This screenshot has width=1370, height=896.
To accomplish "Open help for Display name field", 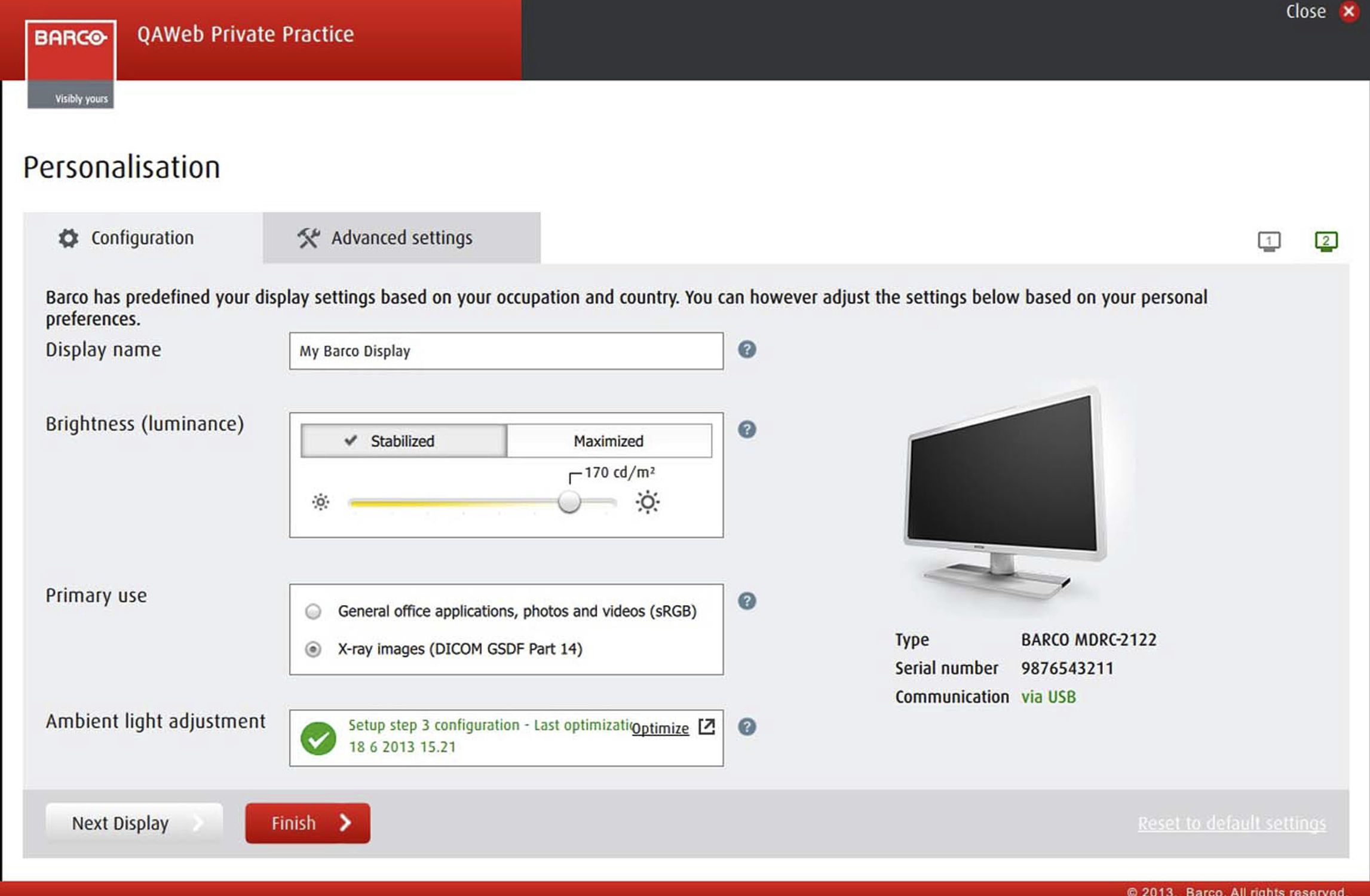I will (747, 349).
